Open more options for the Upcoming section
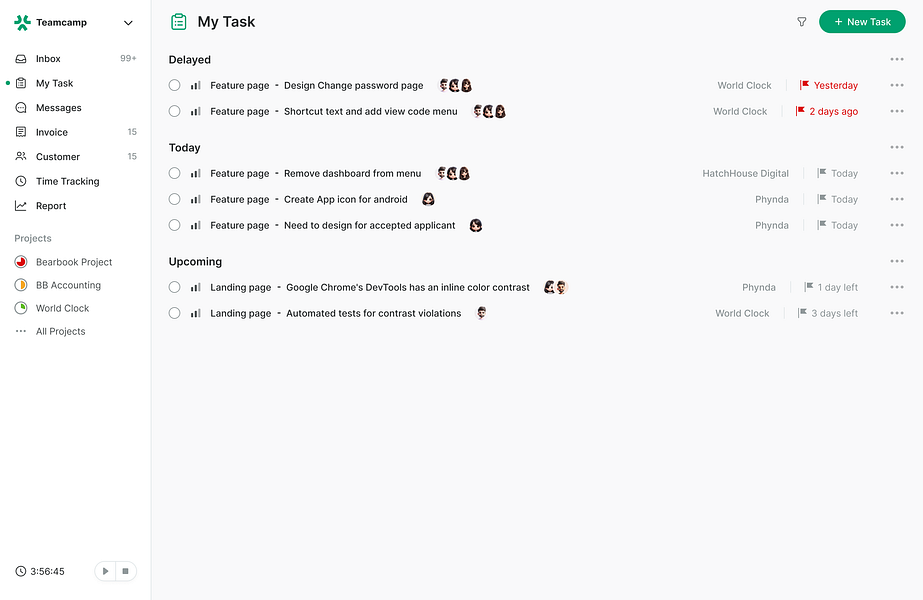The height and width of the screenshot is (600, 923). point(897,261)
